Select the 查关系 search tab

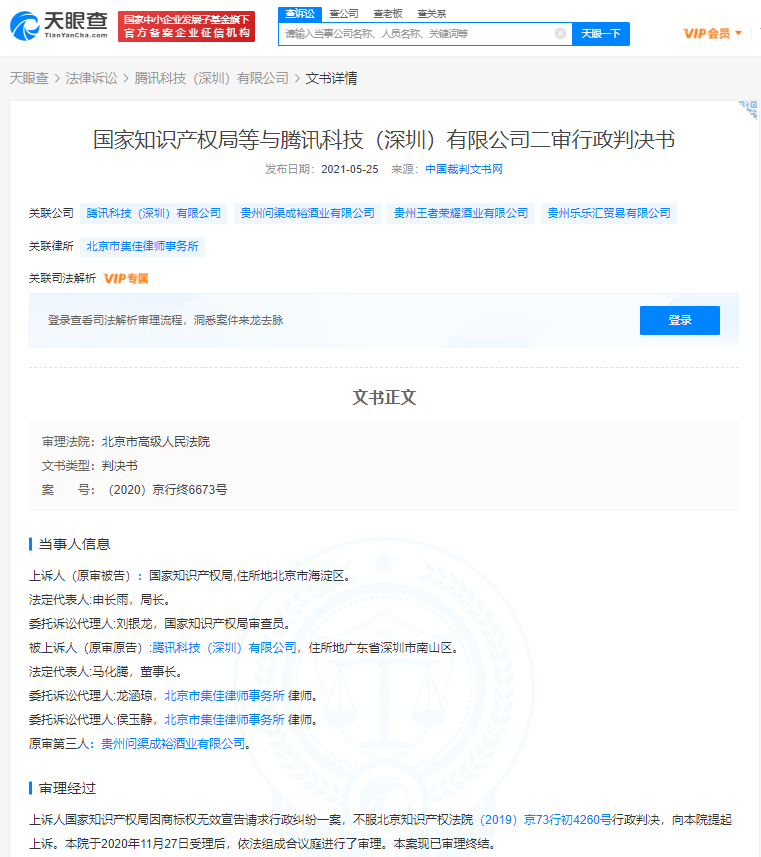point(431,13)
